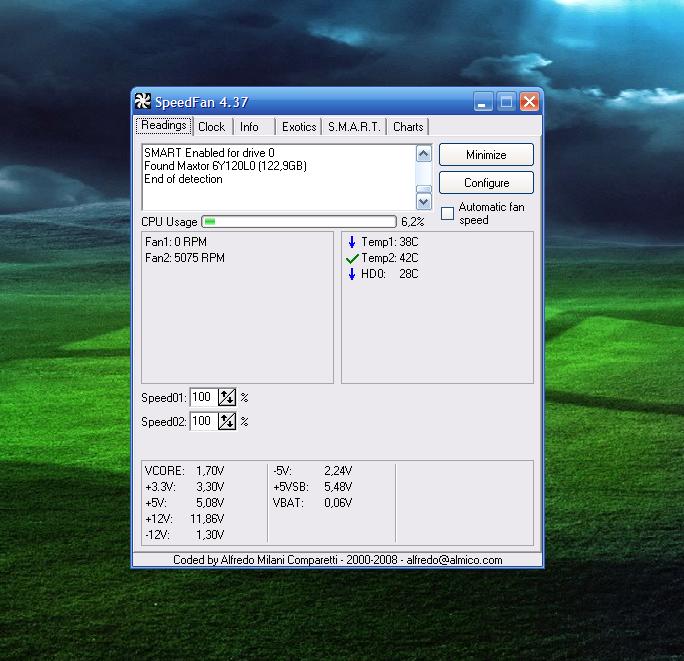The width and height of the screenshot is (684, 661).
Task: Maximize the SpeedFan window
Action: (x=507, y=101)
